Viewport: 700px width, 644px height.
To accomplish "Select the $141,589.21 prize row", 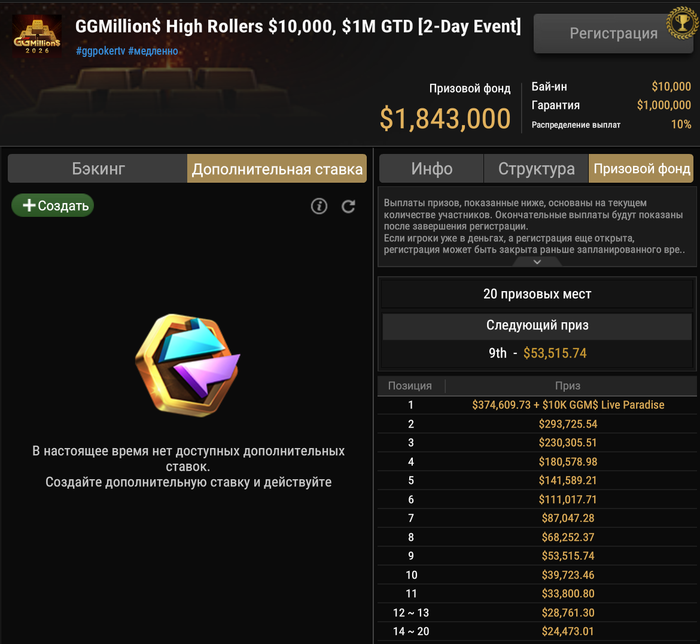I will pos(537,480).
